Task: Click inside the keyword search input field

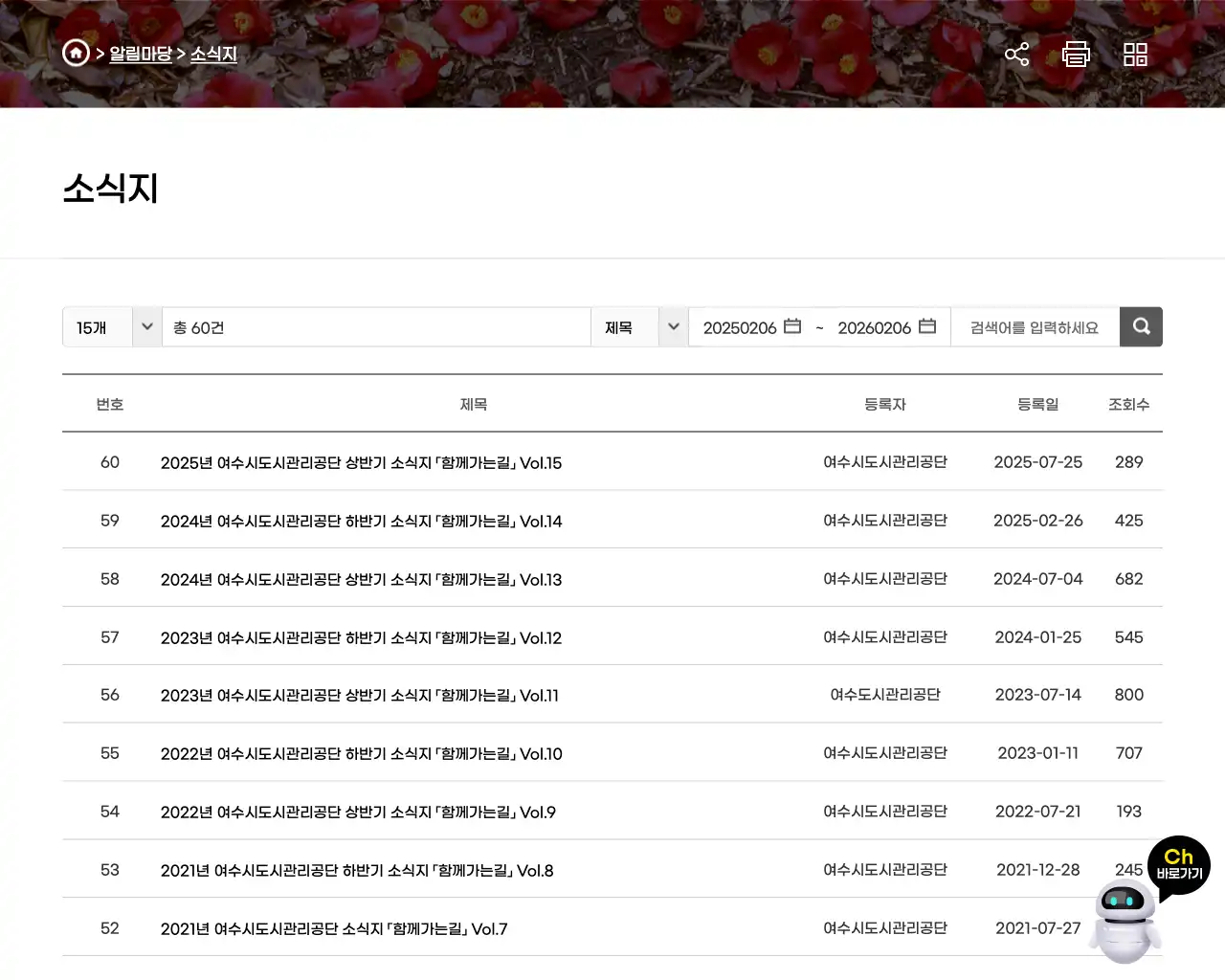Action: coord(1034,326)
